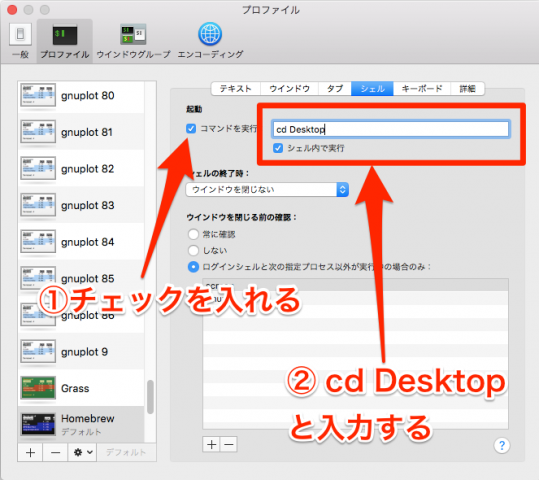Image resolution: width=539 pixels, height=480 pixels.
Task: Remove selected profile with minus button
Action: click(x=56, y=452)
